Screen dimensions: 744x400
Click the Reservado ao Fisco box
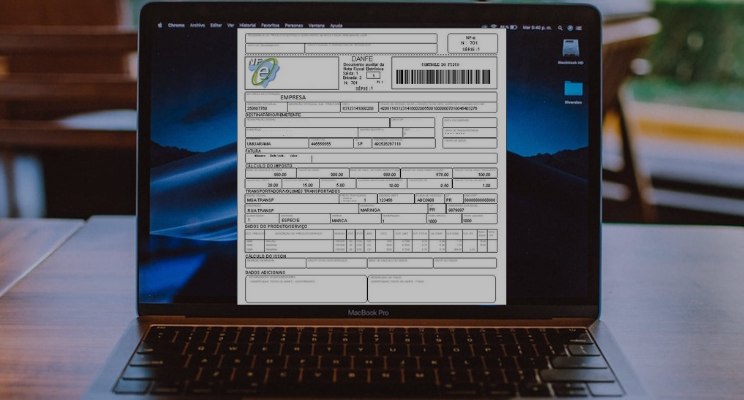pos(432,288)
